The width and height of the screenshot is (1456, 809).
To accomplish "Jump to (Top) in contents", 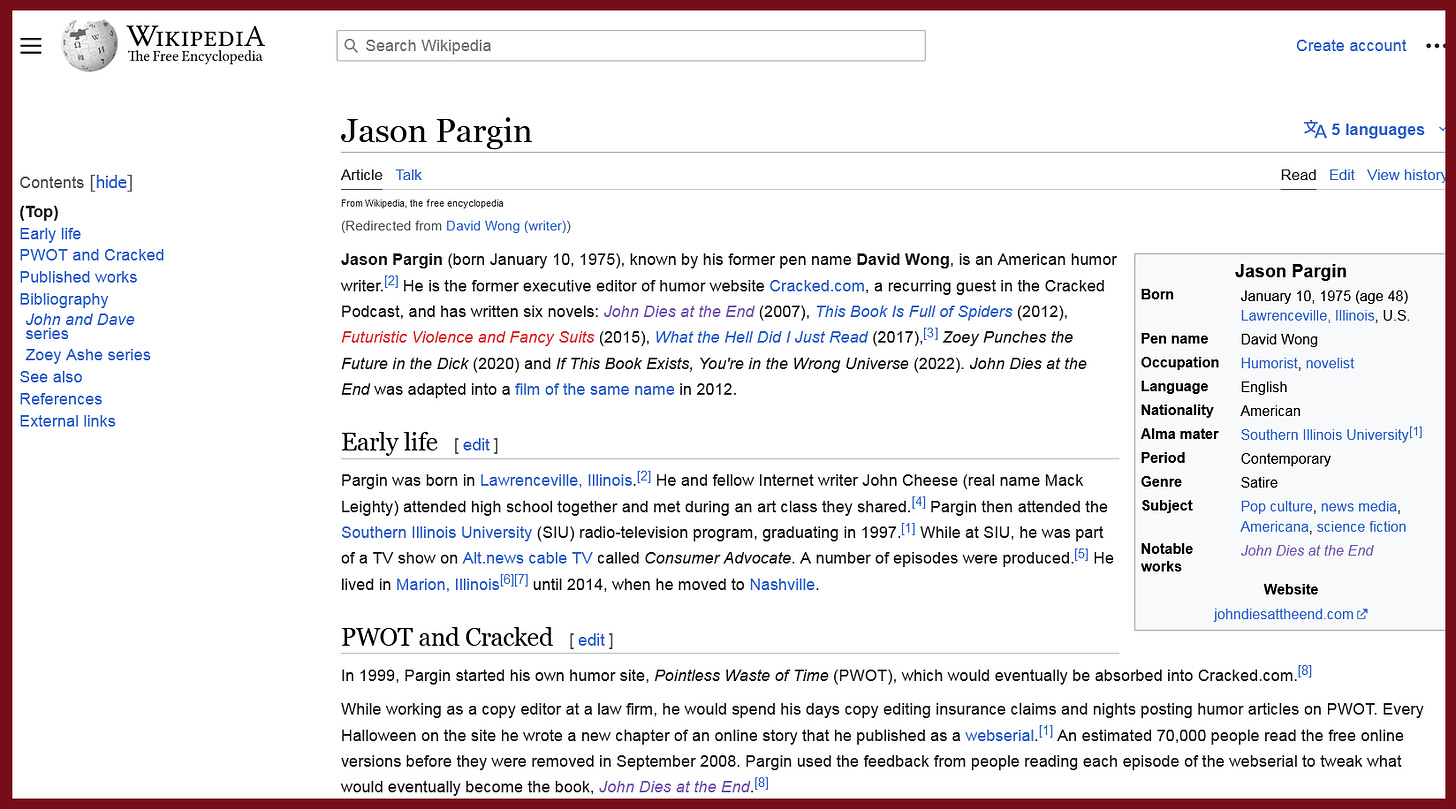I will (x=39, y=211).
